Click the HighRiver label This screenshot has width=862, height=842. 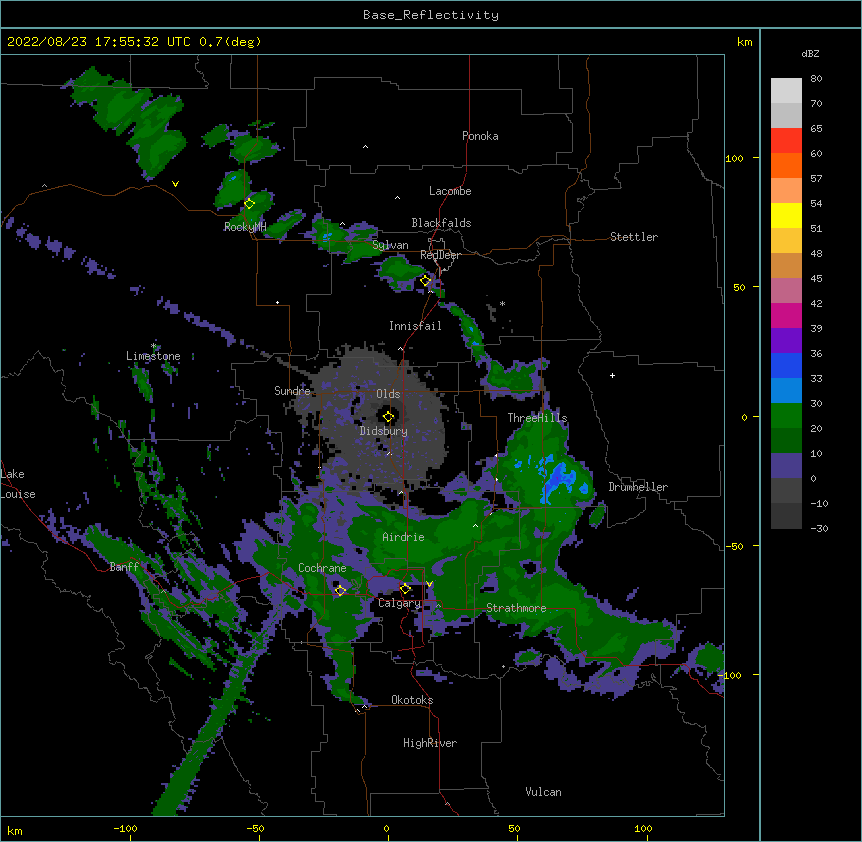(x=430, y=743)
